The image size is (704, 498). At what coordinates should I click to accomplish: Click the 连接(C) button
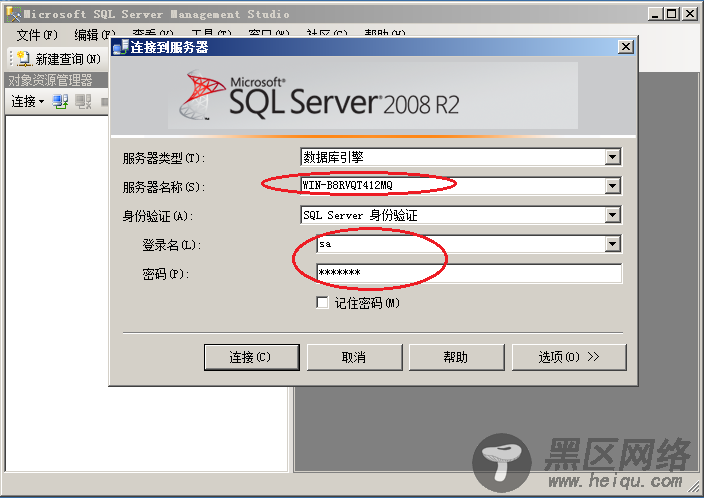tap(251, 357)
